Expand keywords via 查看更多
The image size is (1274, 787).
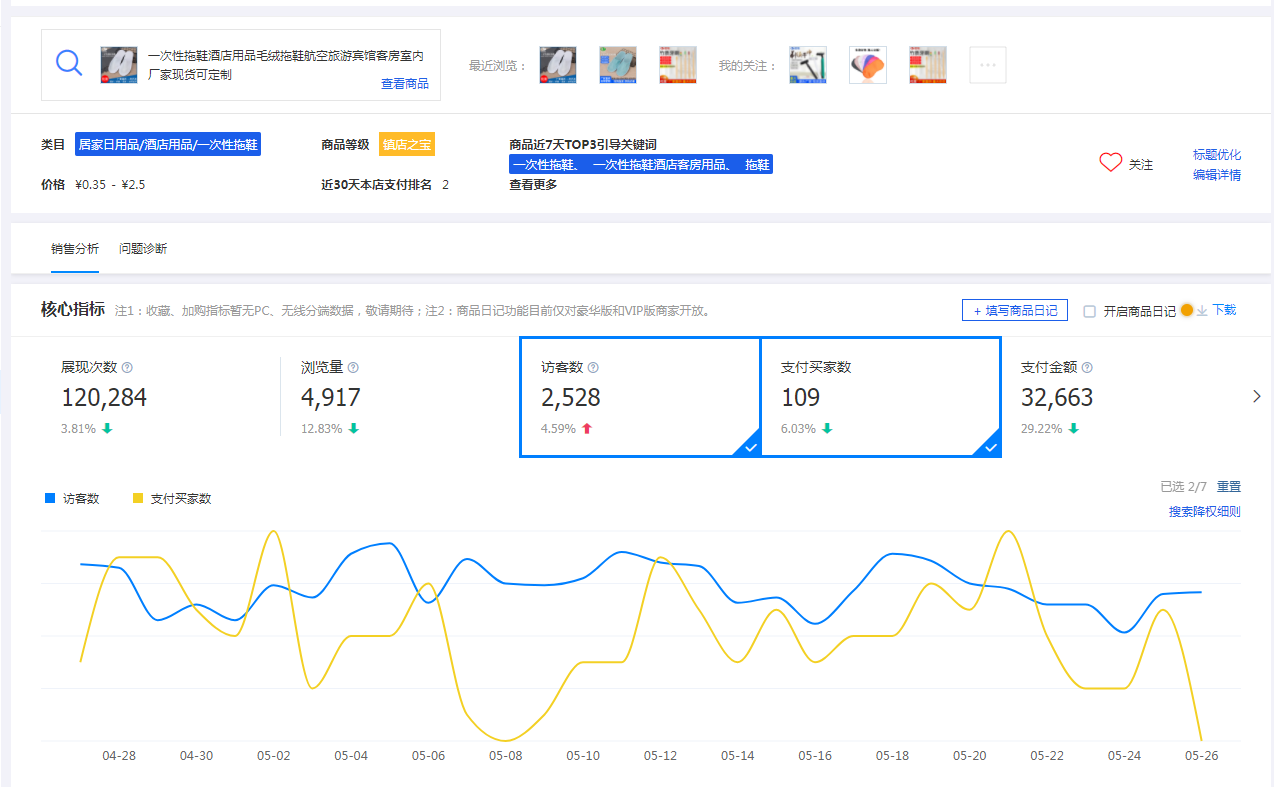(x=533, y=185)
